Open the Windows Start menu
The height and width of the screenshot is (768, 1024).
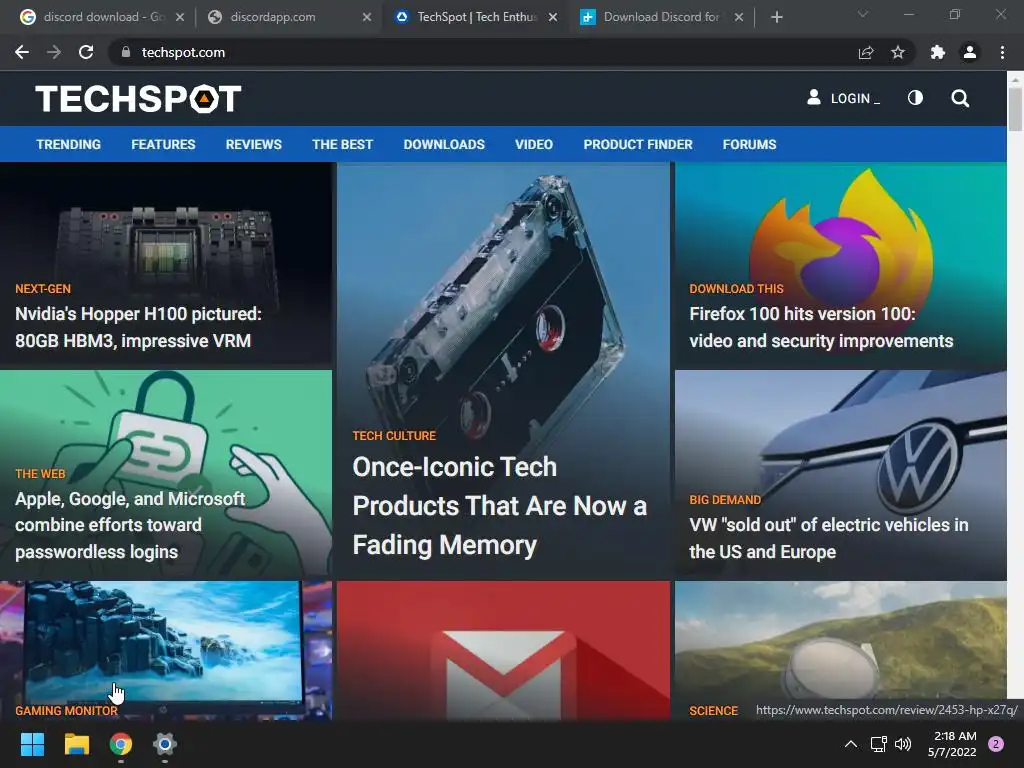coord(32,744)
